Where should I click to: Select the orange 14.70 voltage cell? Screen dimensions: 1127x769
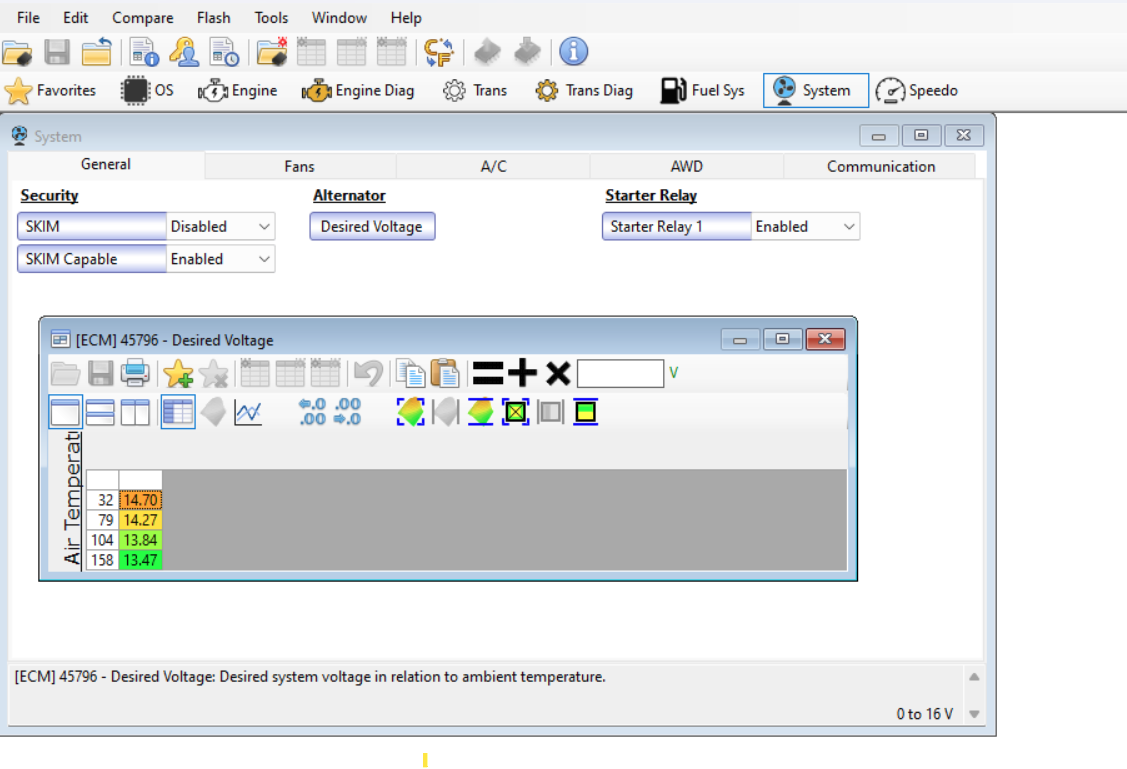(x=140, y=500)
